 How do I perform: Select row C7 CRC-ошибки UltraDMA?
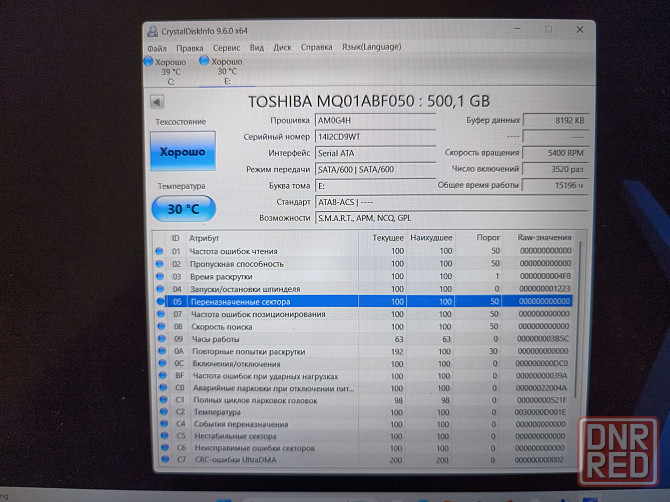pyautogui.click(x=364, y=460)
